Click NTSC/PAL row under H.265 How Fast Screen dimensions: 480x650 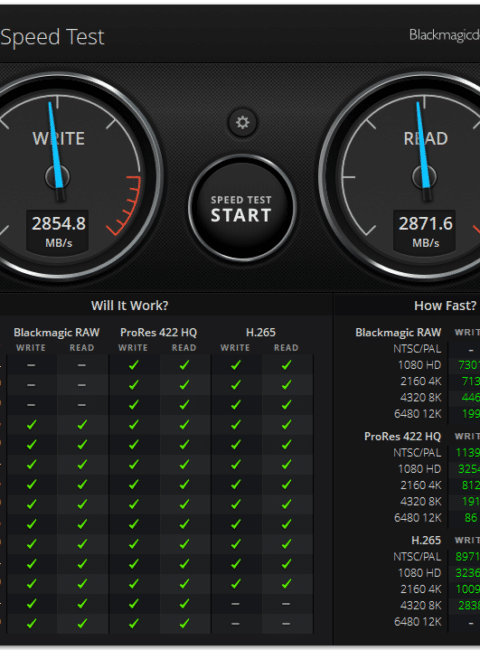click(x=417, y=557)
